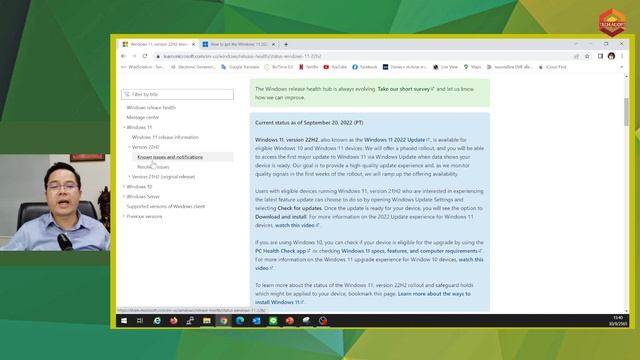
Task: Reload the page with the refresh icon
Action: click(x=145, y=56)
